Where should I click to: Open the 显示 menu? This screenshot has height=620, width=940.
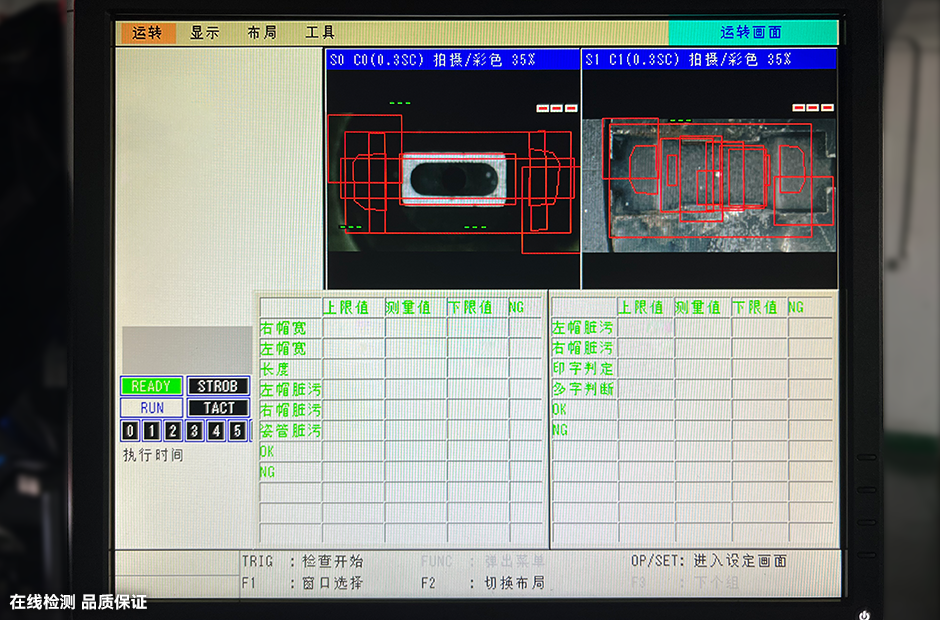click(205, 33)
